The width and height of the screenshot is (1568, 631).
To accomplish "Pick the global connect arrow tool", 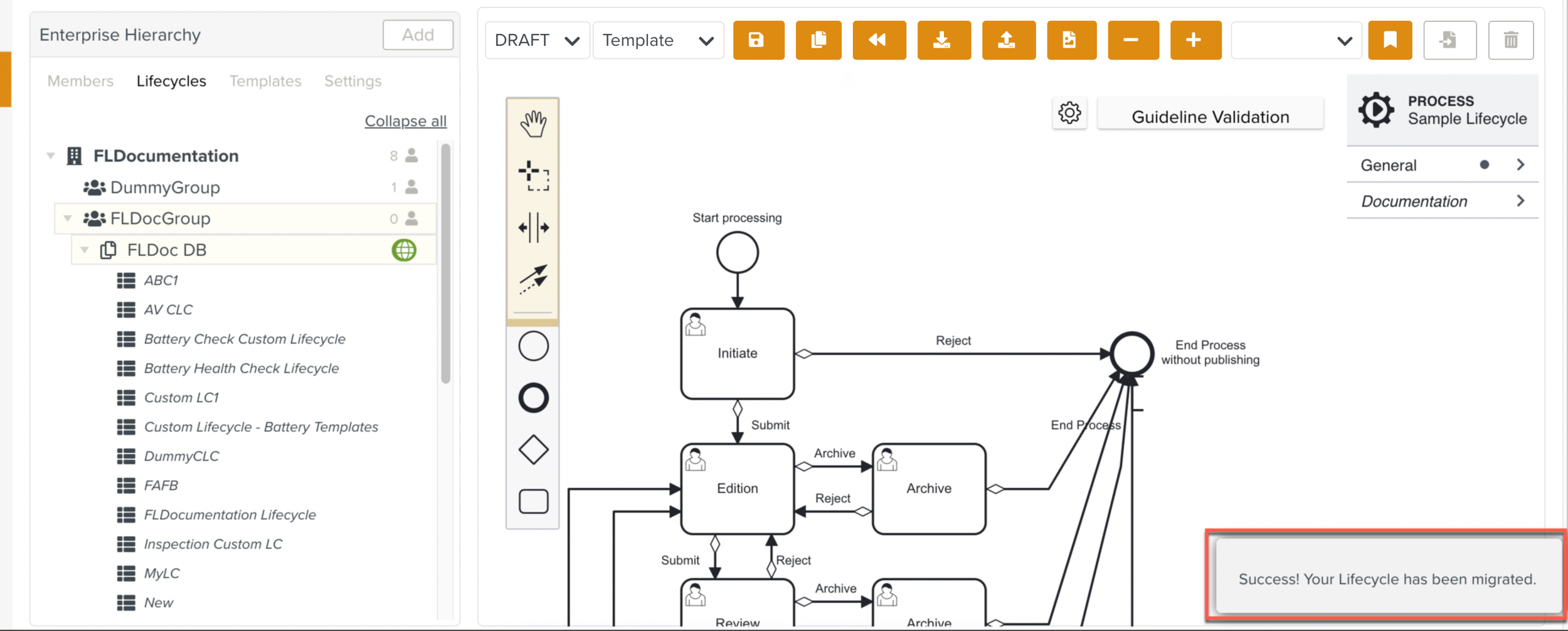I will click(x=532, y=278).
